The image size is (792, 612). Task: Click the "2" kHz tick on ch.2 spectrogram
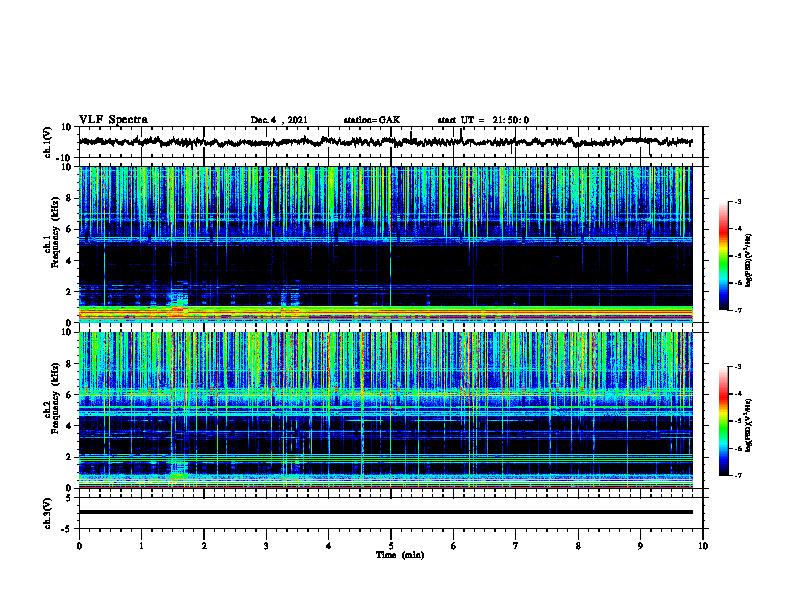[x=70, y=457]
